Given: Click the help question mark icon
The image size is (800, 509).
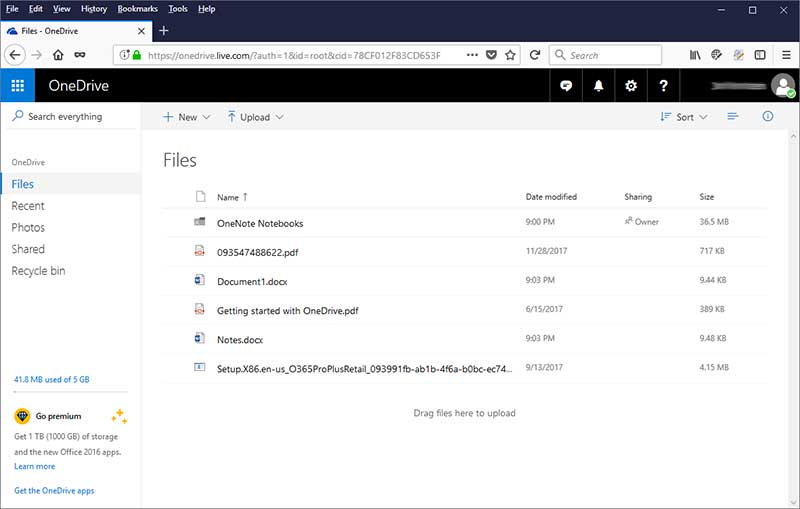Looking at the screenshot, I should coord(663,86).
